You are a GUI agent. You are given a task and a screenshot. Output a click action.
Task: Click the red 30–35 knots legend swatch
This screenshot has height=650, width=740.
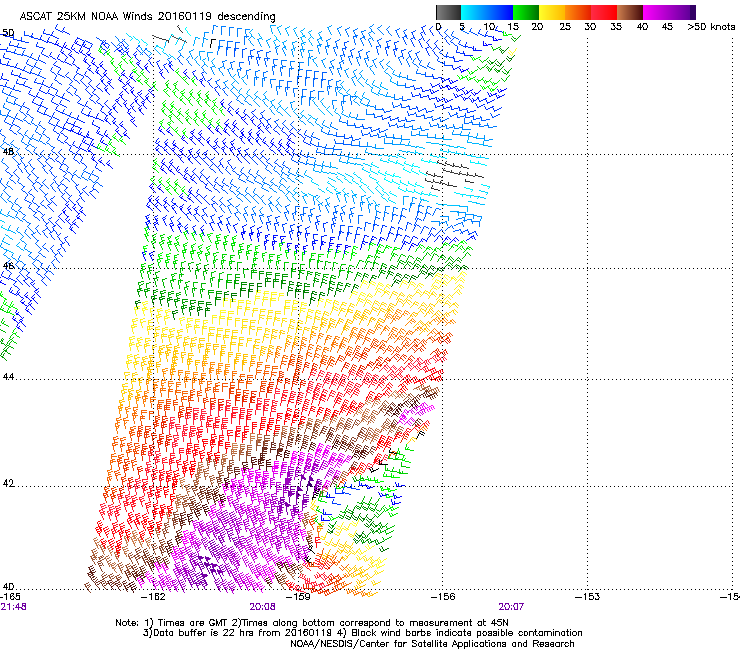(x=604, y=12)
